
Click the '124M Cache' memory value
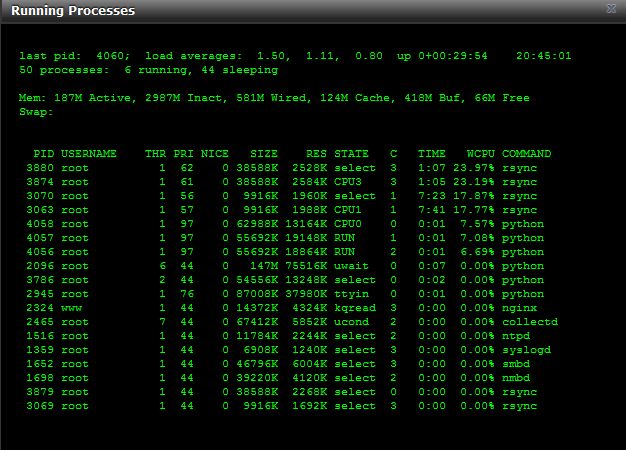[x=357, y=98]
